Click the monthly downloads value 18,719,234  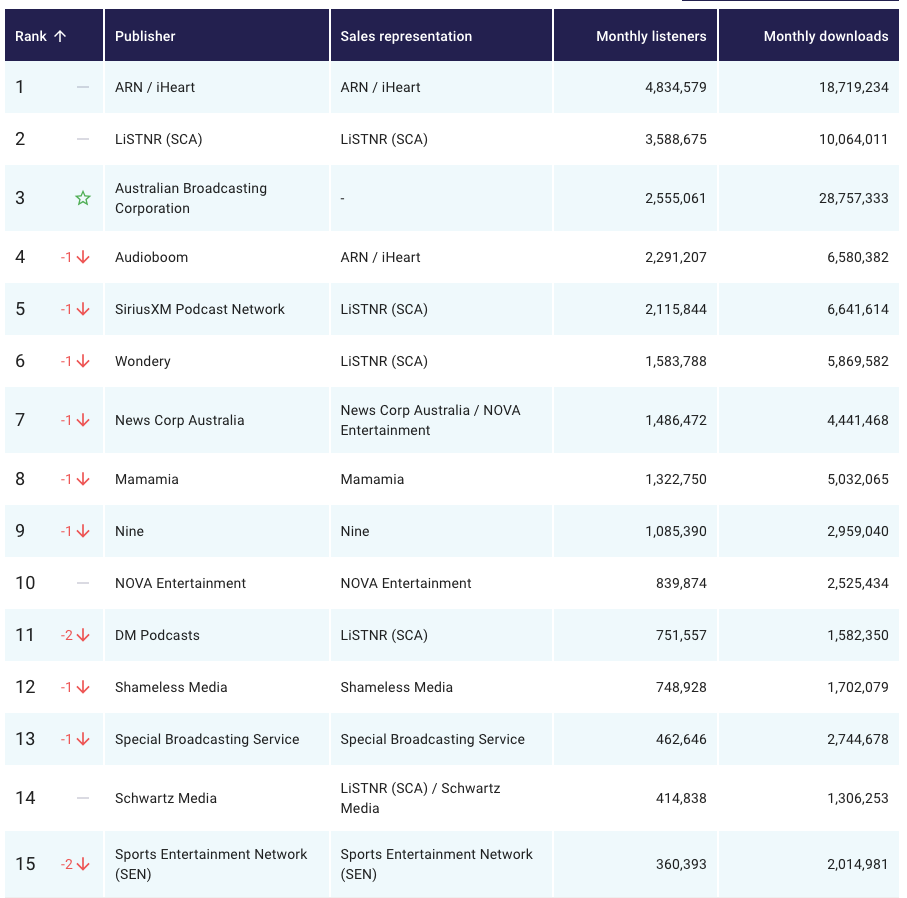854,87
